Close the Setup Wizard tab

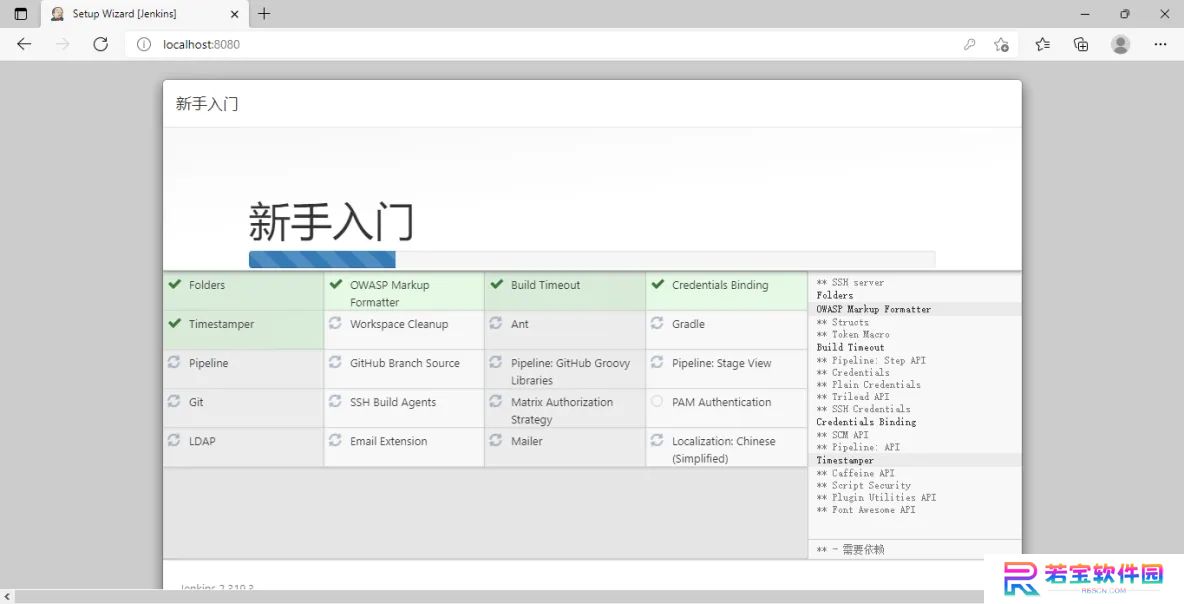coord(234,14)
